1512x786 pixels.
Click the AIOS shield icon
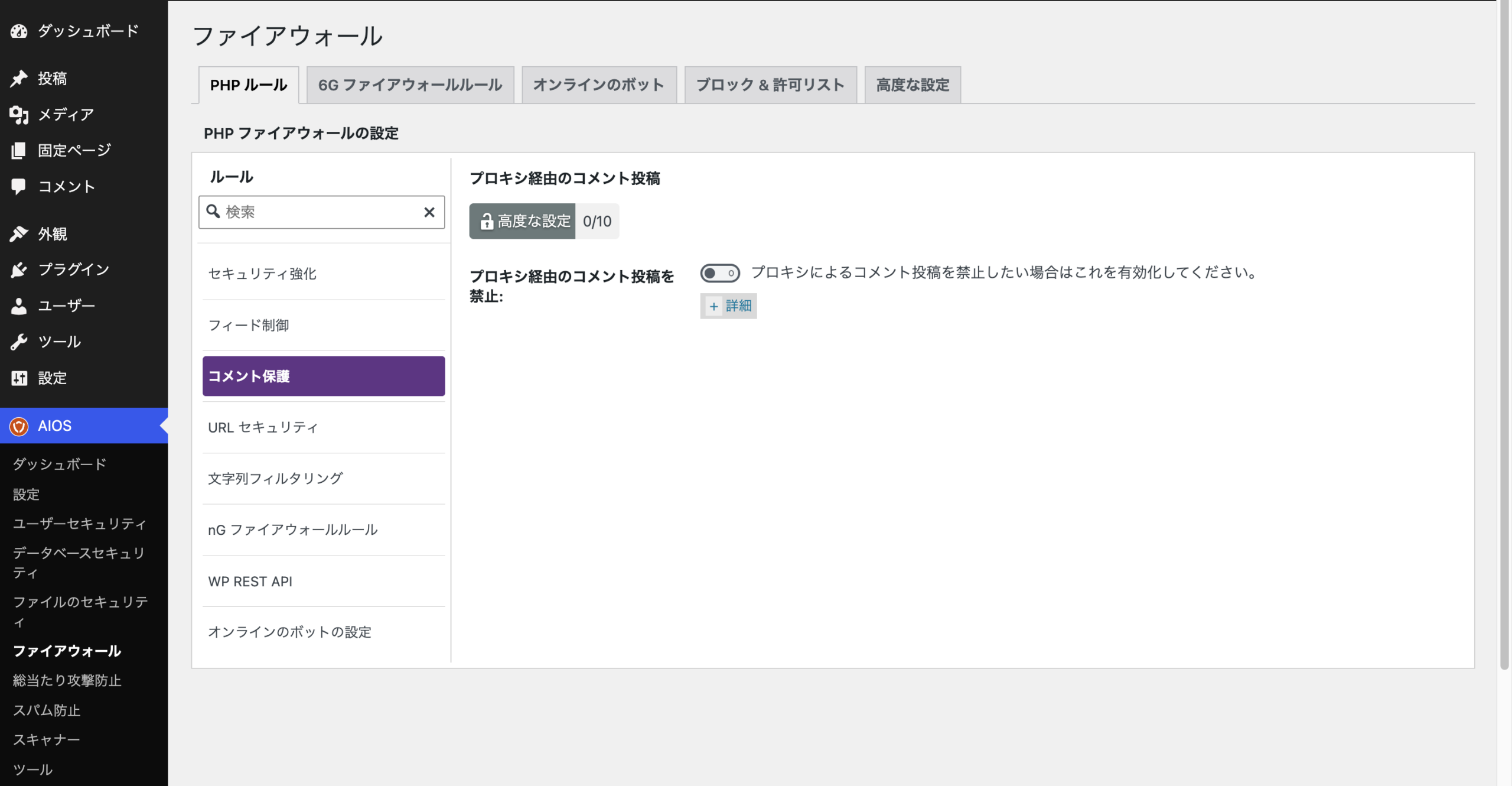19,426
